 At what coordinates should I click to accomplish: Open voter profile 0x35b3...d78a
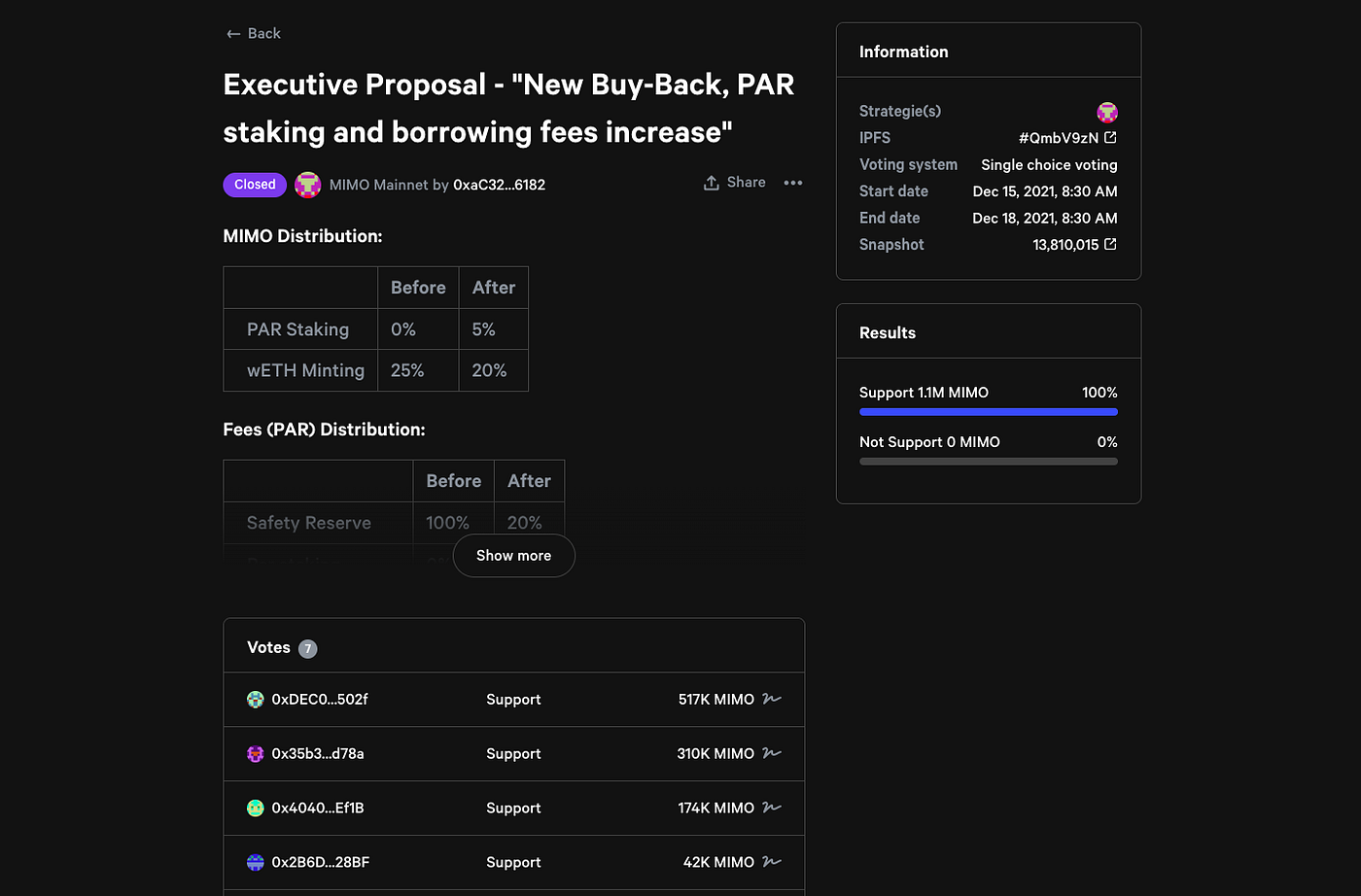coord(318,754)
